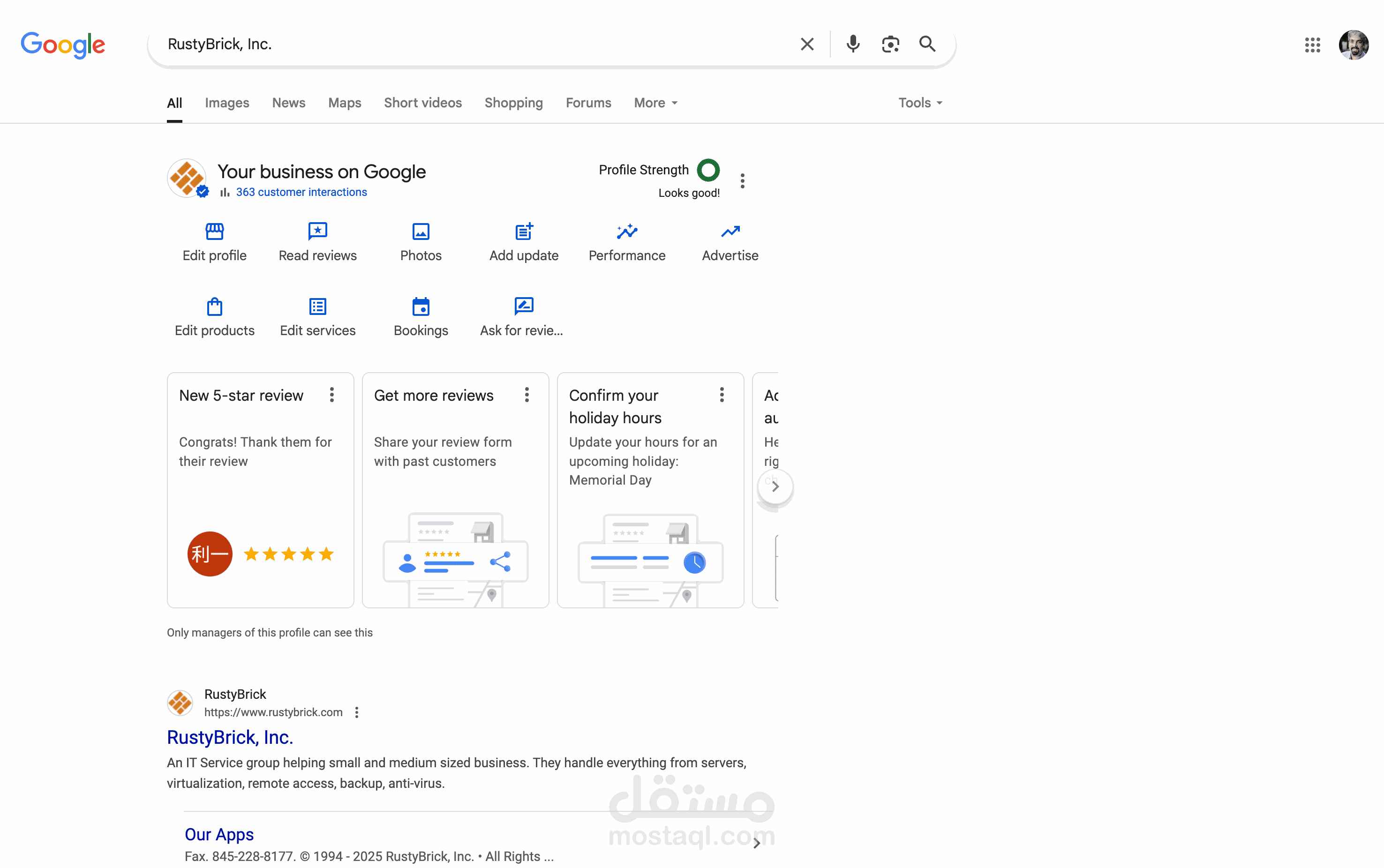Click Edit profile storefront icon
Screen dimensions: 1384x868
[x=215, y=232]
